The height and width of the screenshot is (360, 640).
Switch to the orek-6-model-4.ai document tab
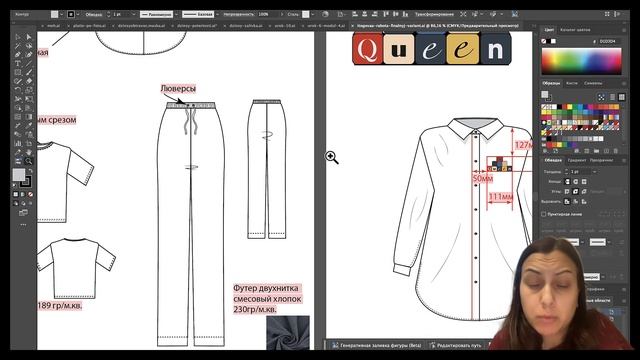(x=326, y=25)
